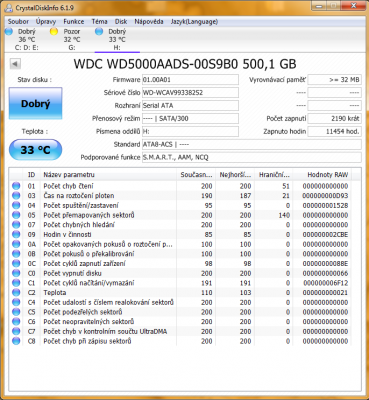Click the previous disk arrow icon

click(15, 64)
